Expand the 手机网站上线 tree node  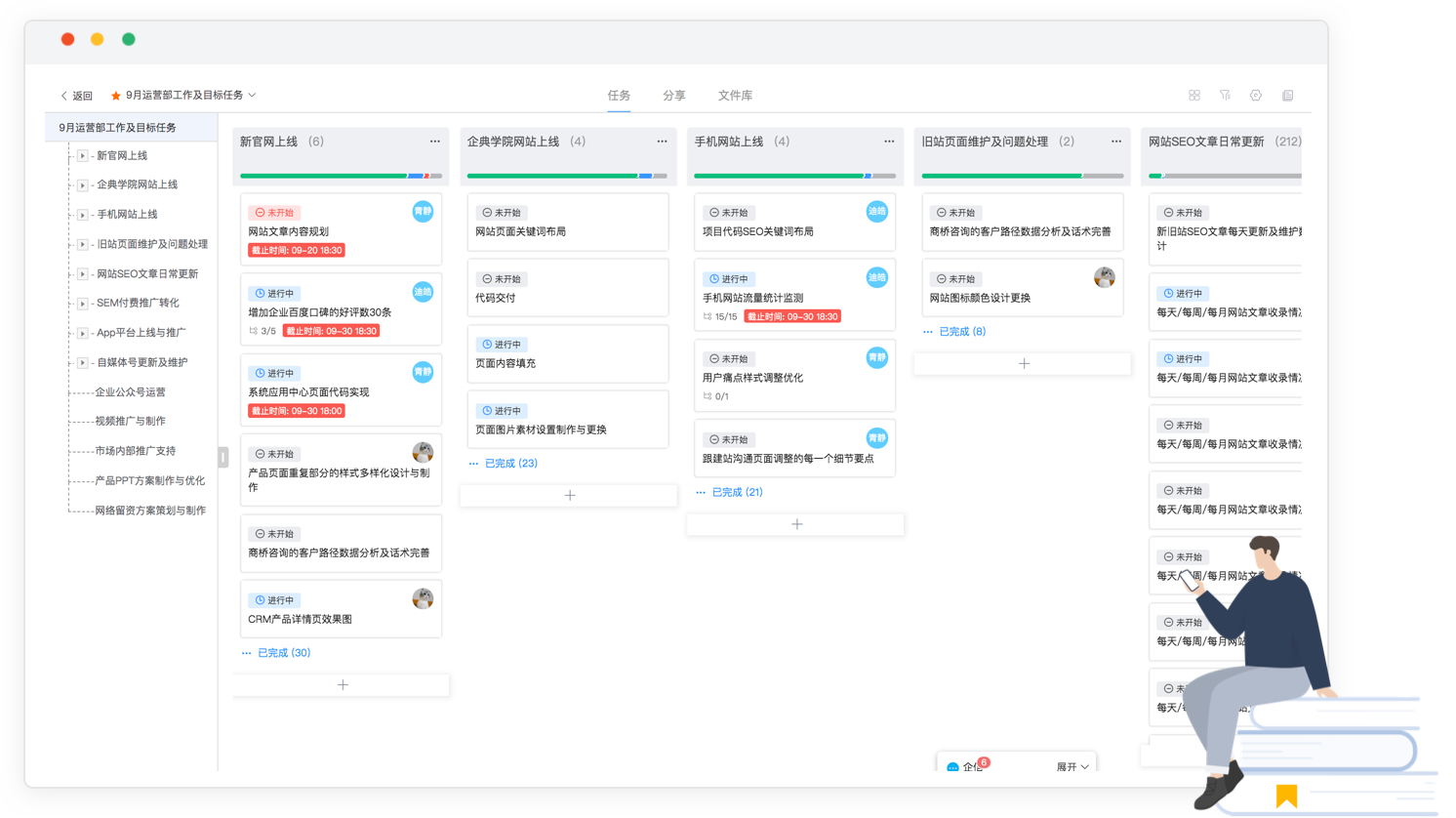click(83, 215)
